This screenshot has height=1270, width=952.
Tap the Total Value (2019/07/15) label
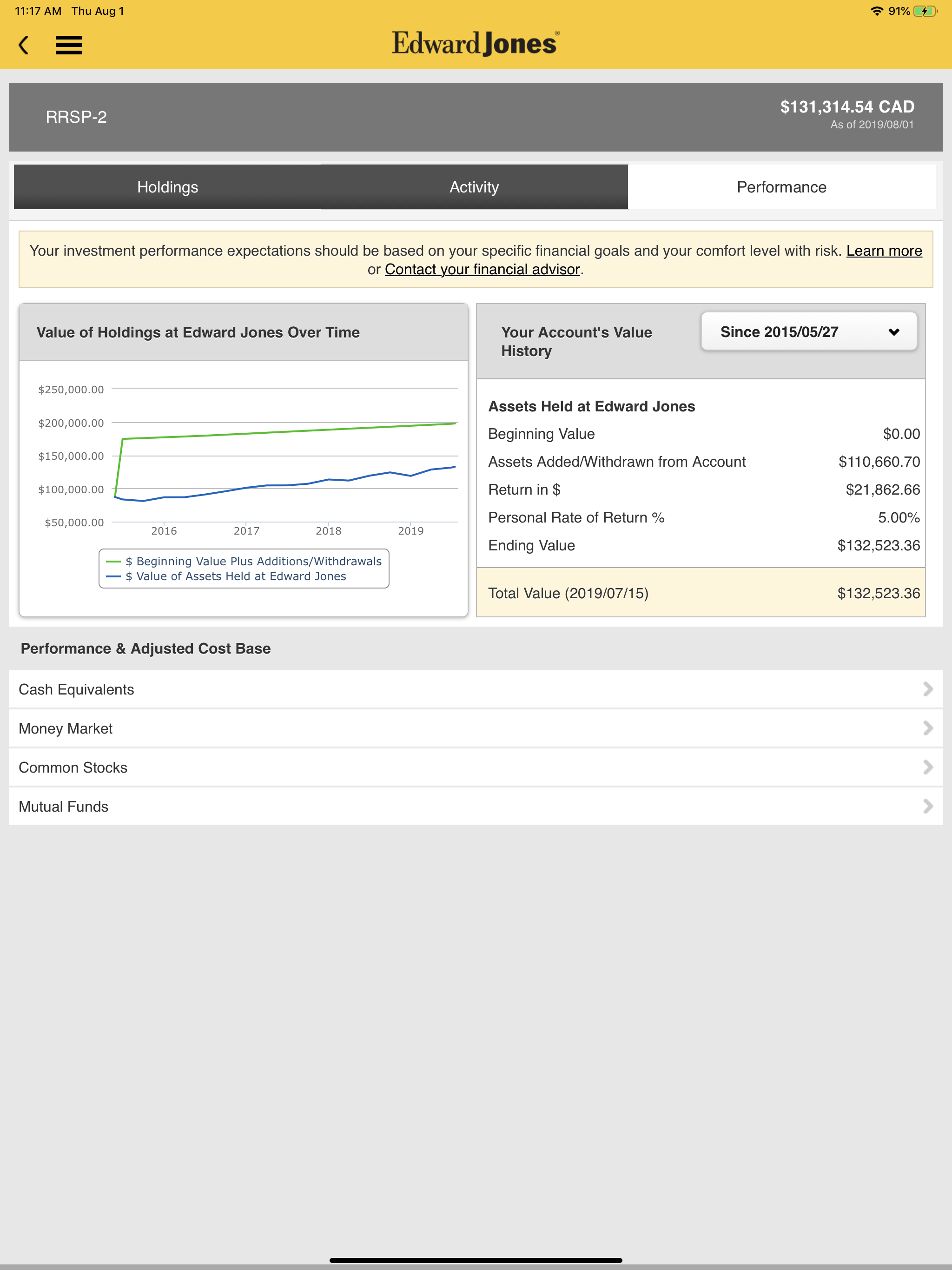pyautogui.click(x=568, y=593)
